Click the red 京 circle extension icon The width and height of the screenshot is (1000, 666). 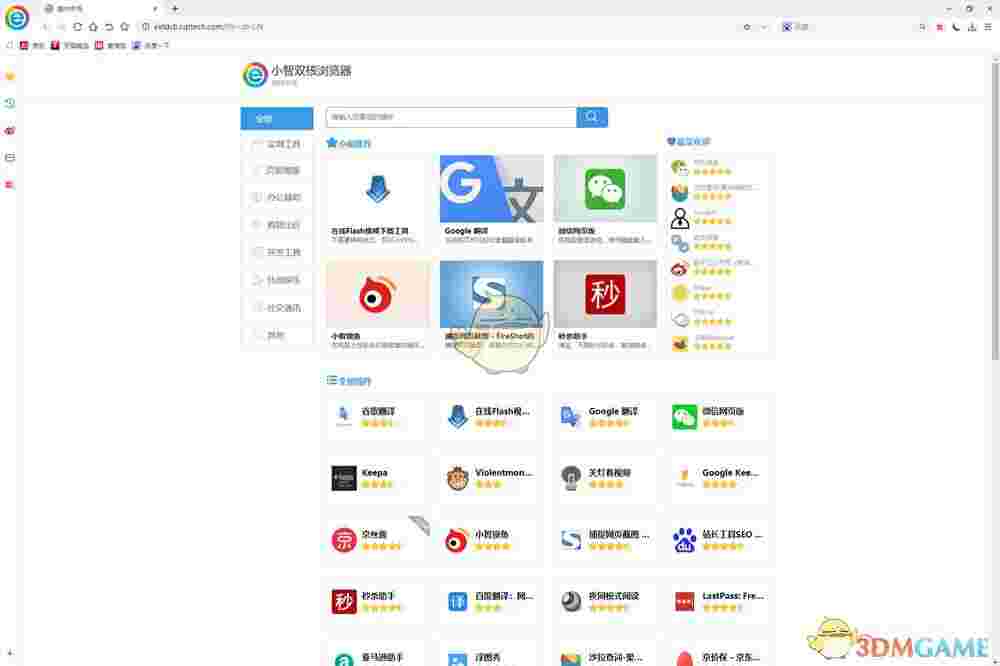344,540
